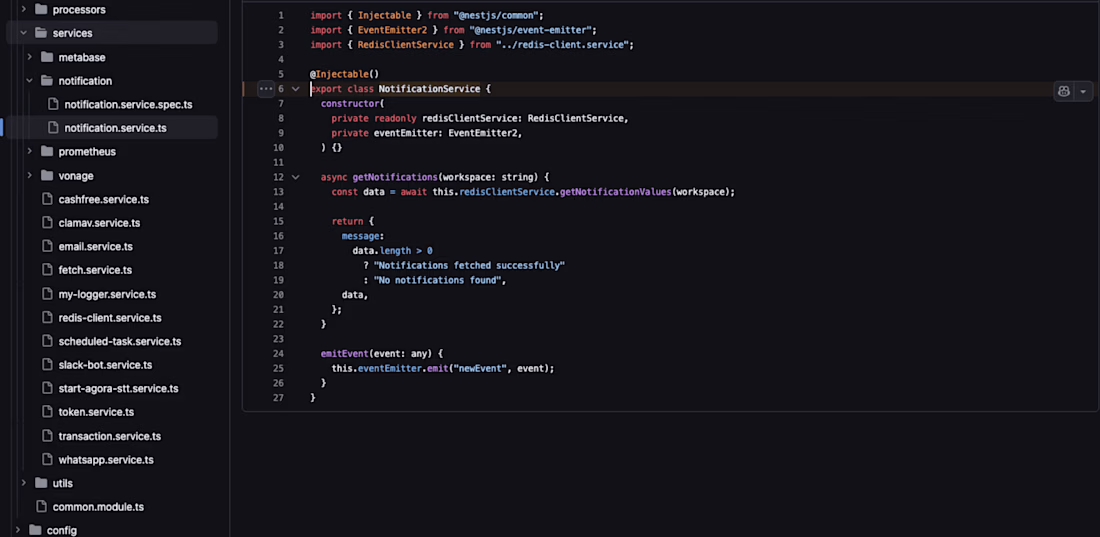The image size is (1100, 537).
Task: Open common.module.ts file
Action: [x=98, y=507]
